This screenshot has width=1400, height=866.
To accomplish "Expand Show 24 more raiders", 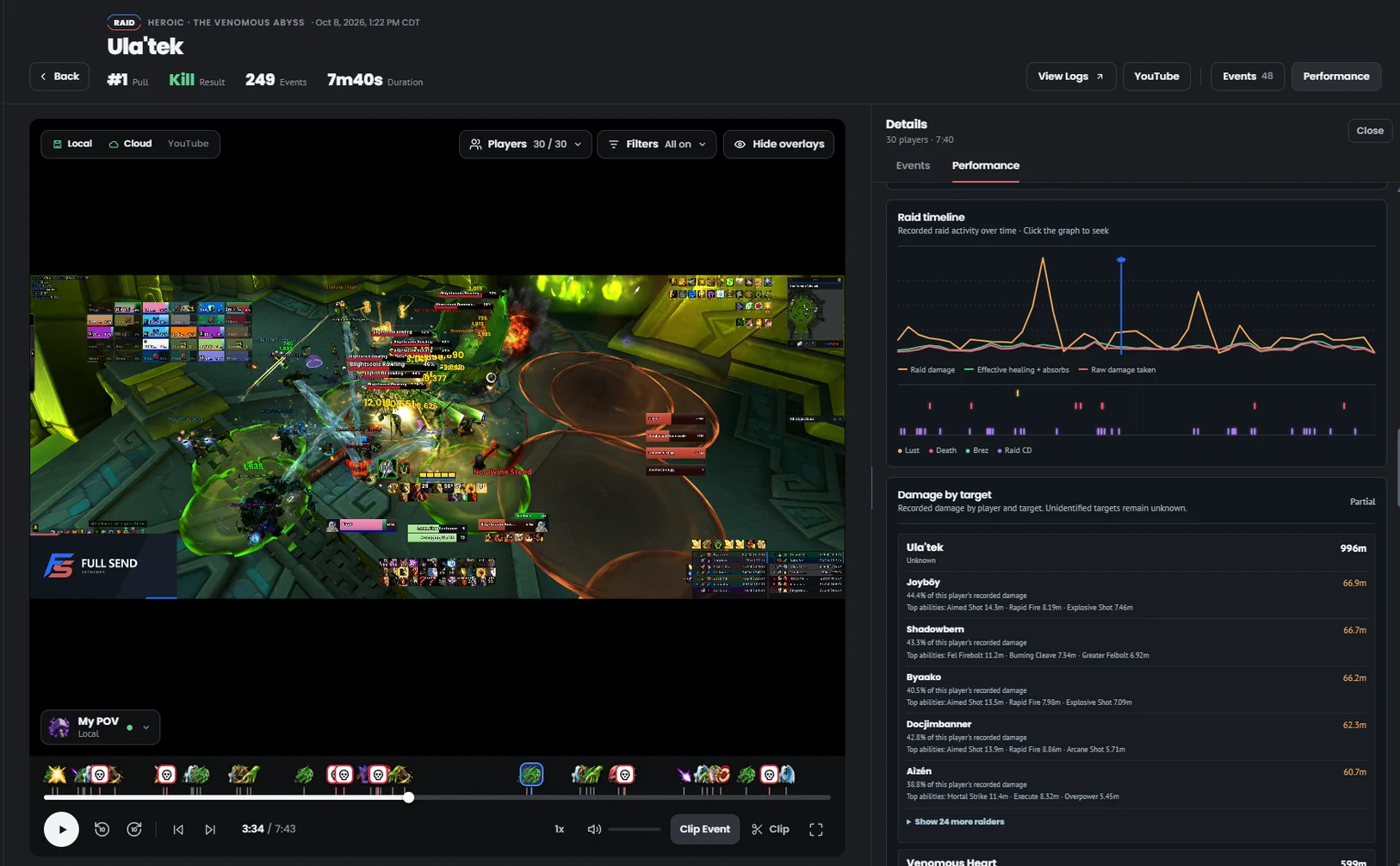I will click(956, 822).
